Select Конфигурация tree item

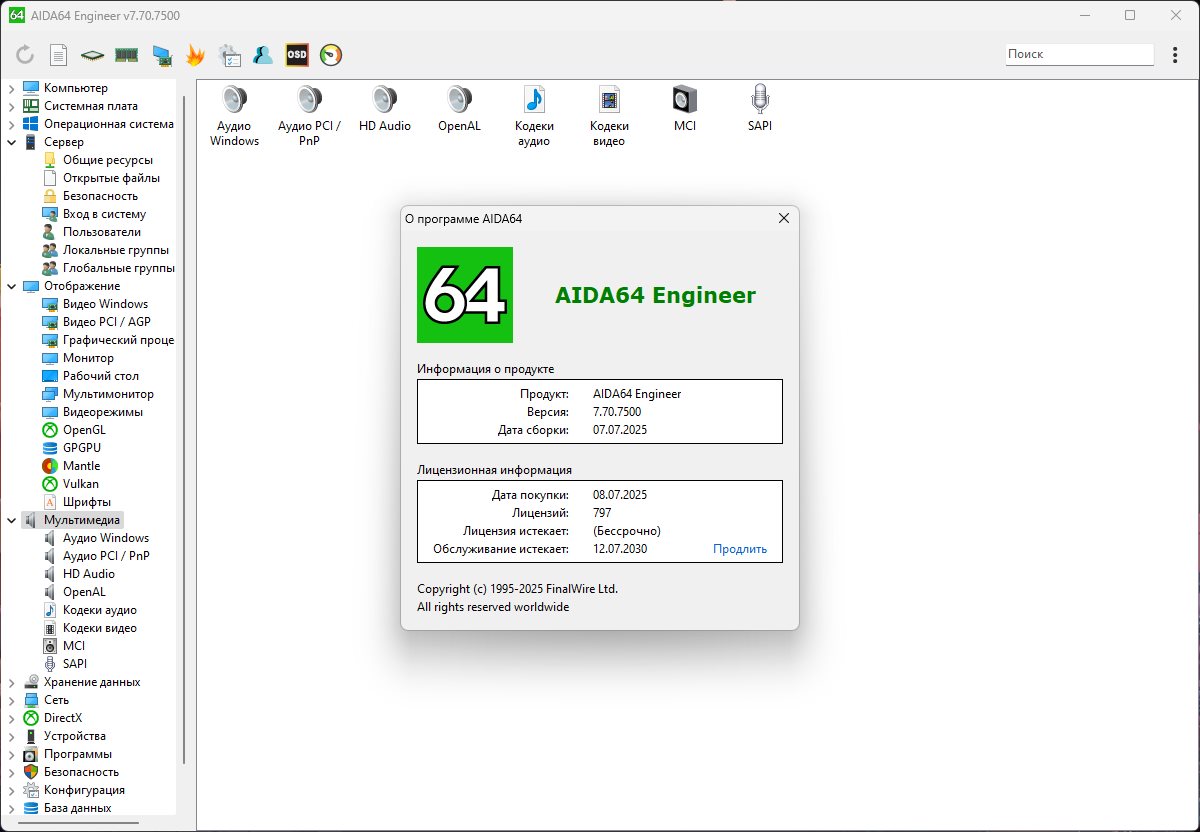click(84, 790)
